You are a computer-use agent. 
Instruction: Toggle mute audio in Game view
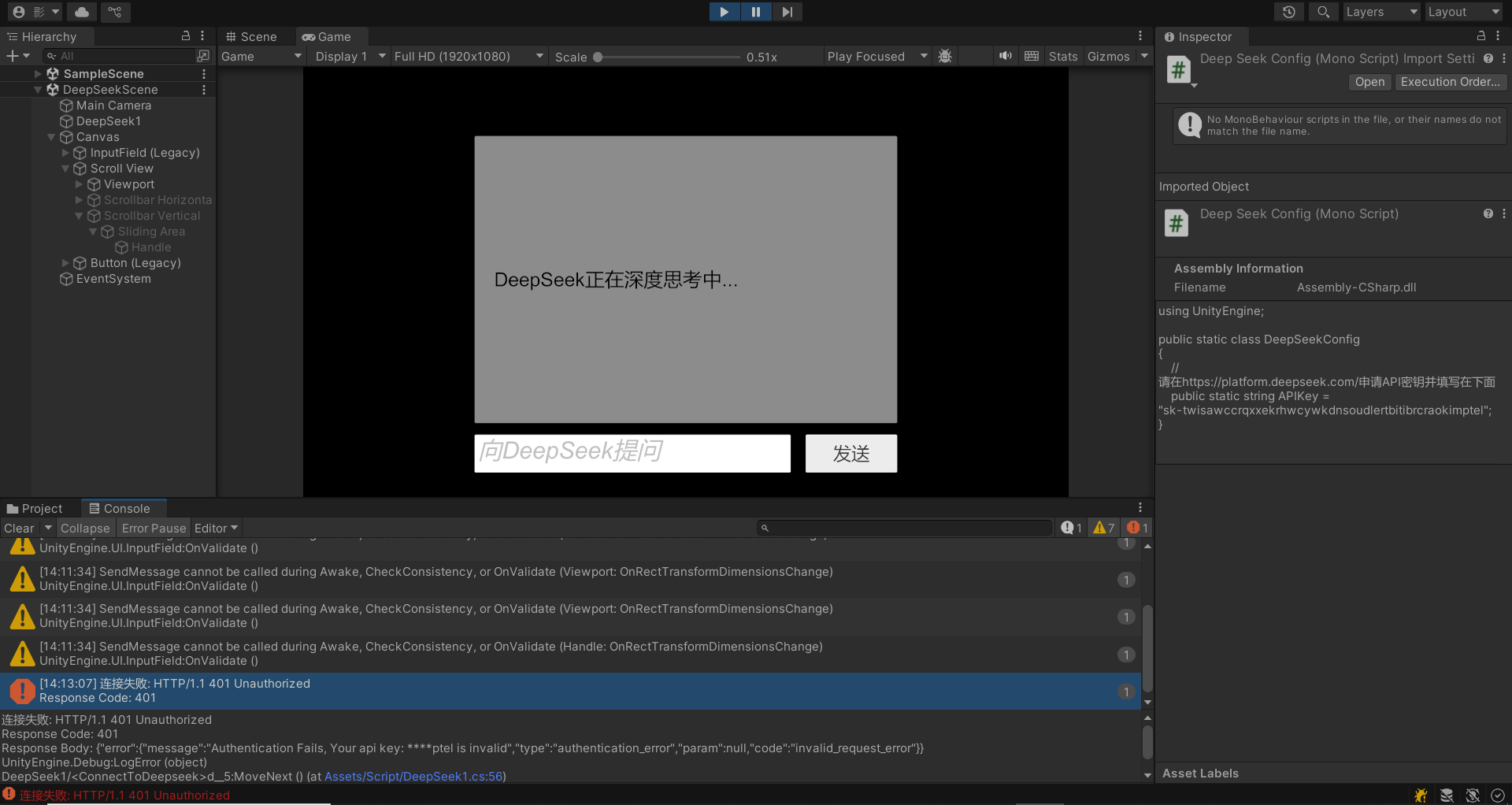point(1006,56)
